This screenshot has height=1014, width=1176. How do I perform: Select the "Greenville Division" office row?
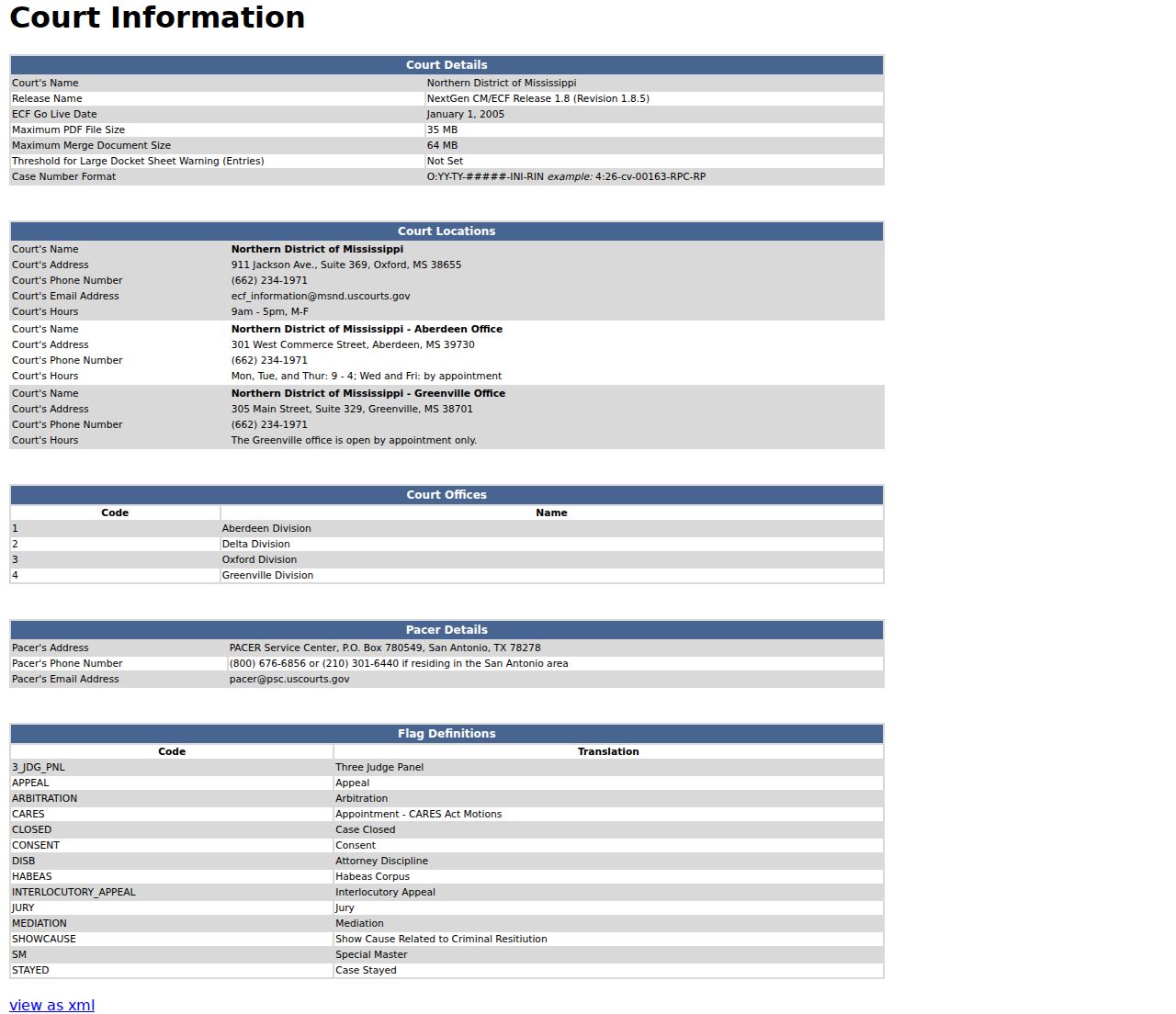coord(447,575)
